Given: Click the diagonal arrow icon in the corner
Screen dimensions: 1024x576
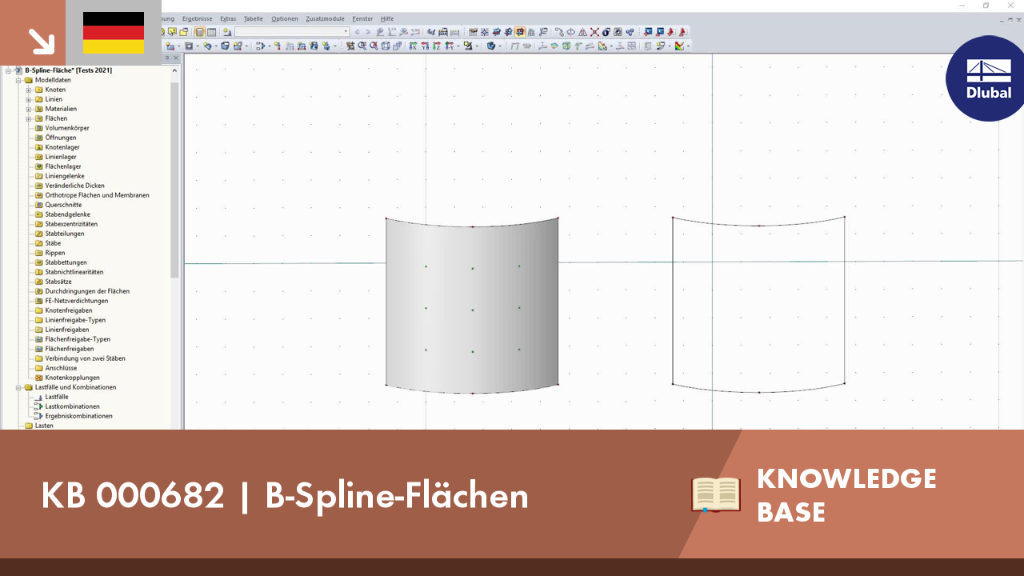Looking at the screenshot, I should click(42, 42).
